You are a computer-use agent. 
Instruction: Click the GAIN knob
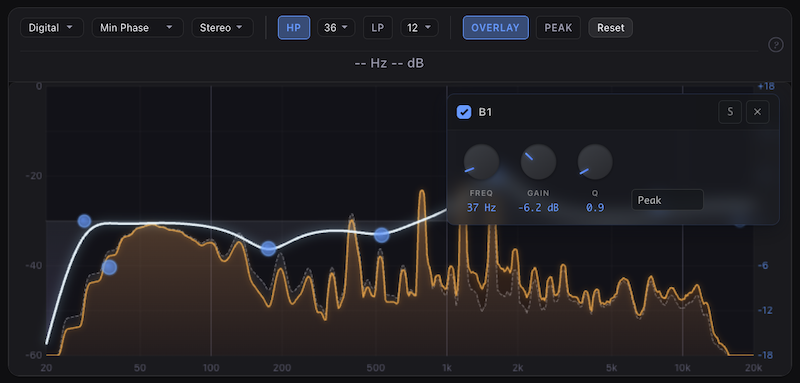pyautogui.click(x=538, y=162)
